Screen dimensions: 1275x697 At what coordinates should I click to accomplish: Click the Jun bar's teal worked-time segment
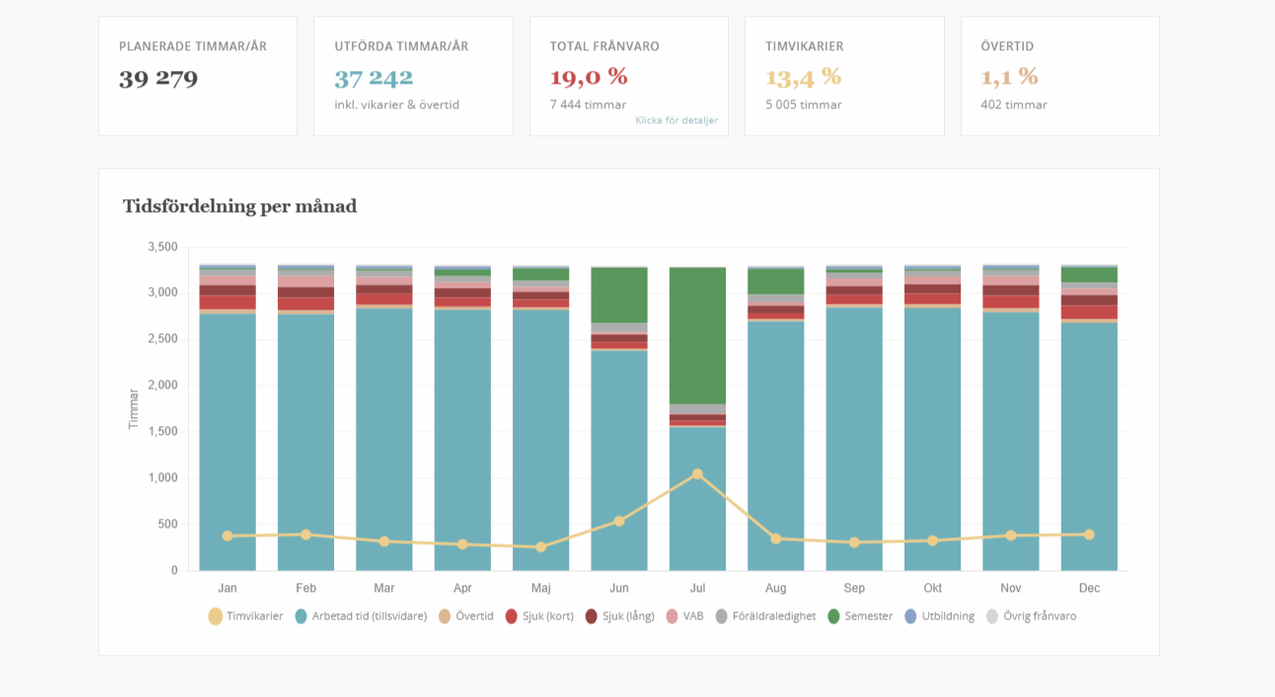[619, 460]
